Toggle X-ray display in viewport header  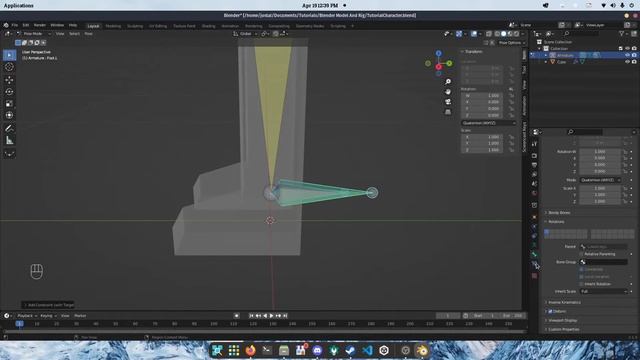click(489, 34)
